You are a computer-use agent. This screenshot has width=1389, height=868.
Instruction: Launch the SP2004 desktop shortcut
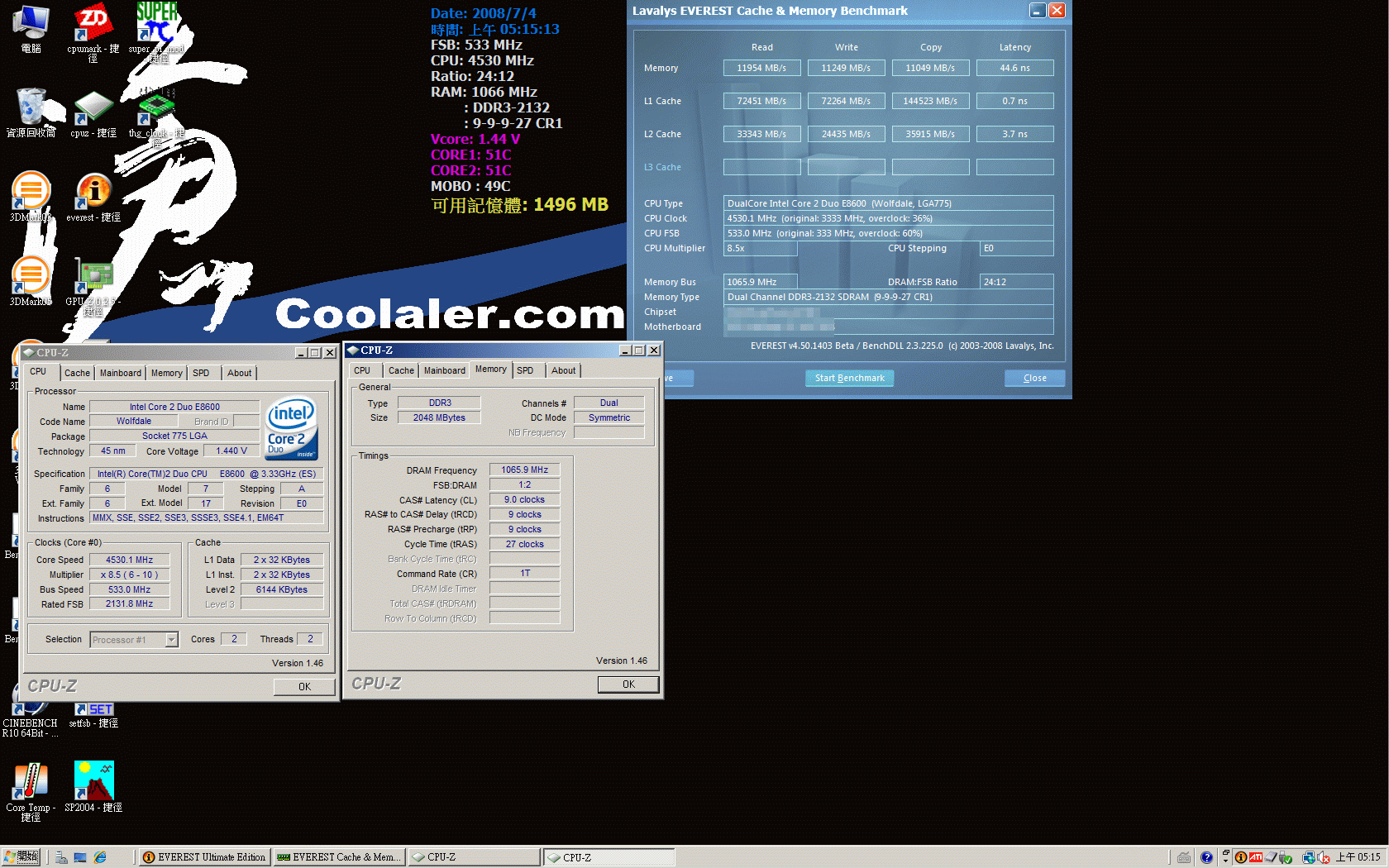(93, 786)
